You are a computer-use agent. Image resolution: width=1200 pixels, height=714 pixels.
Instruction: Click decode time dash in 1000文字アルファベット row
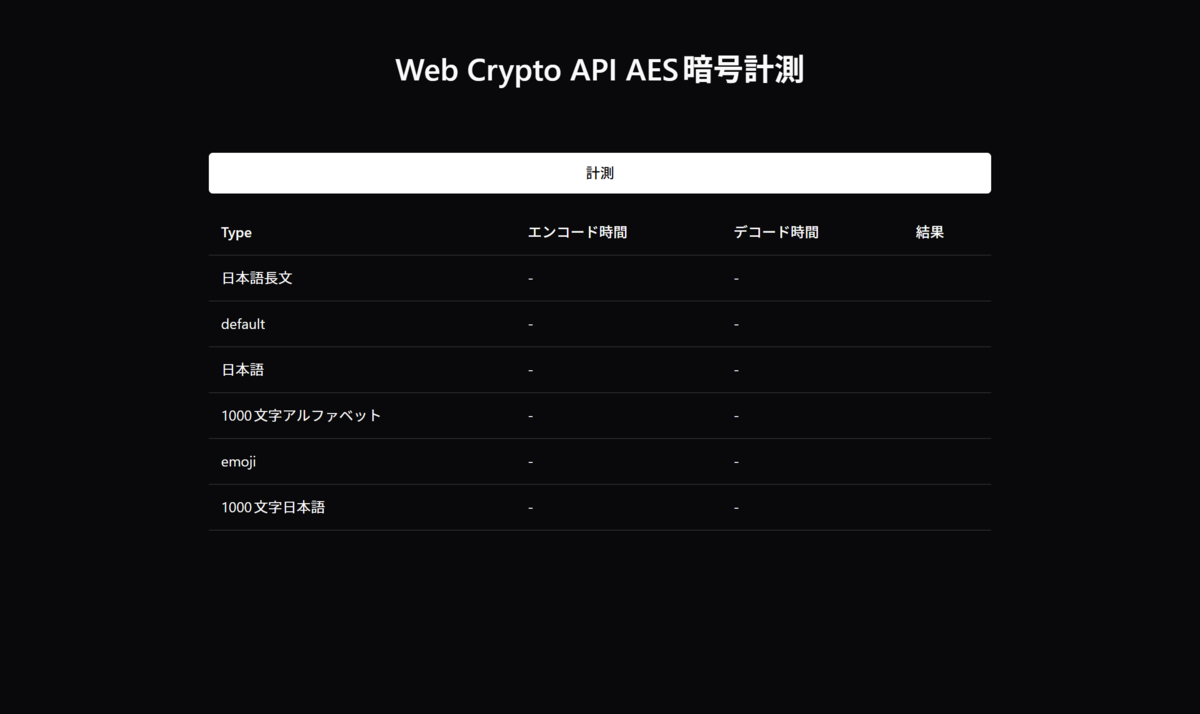736,416
